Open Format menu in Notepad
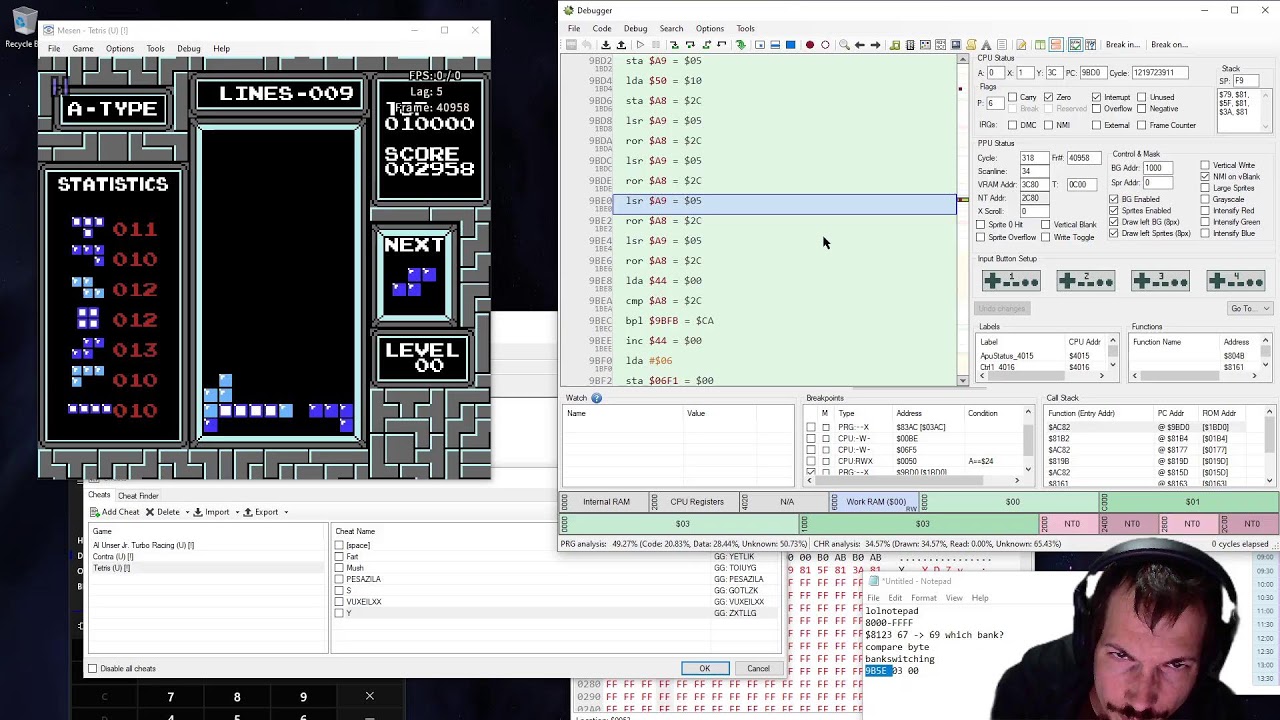The image size is (1280, 720). [924, 598]
